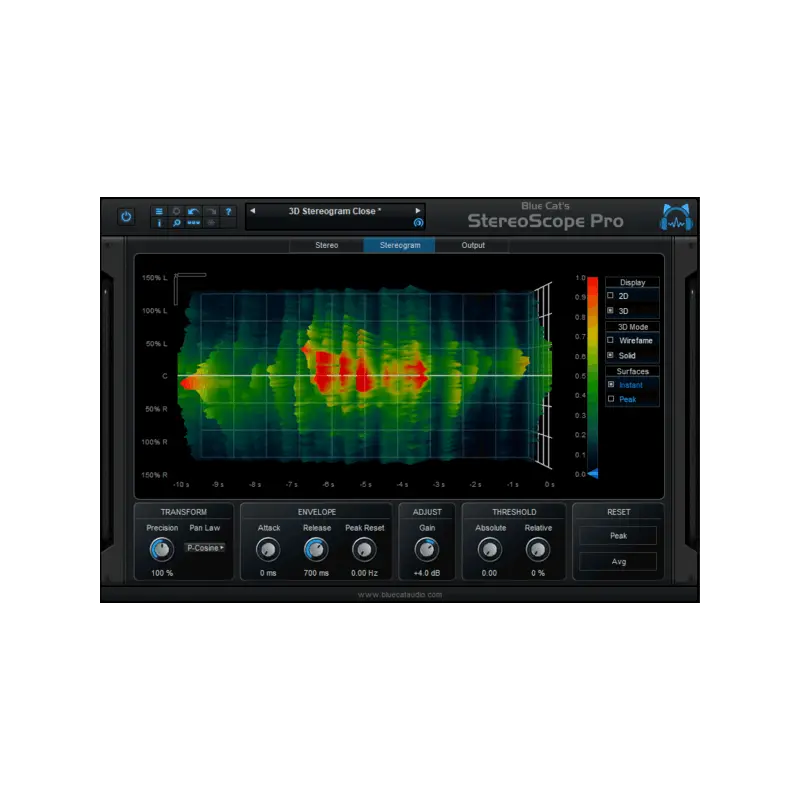This screenshot has width=800, height=800.
Task: Go to next preset with right arrow
Action: click(x=418, y=211)
